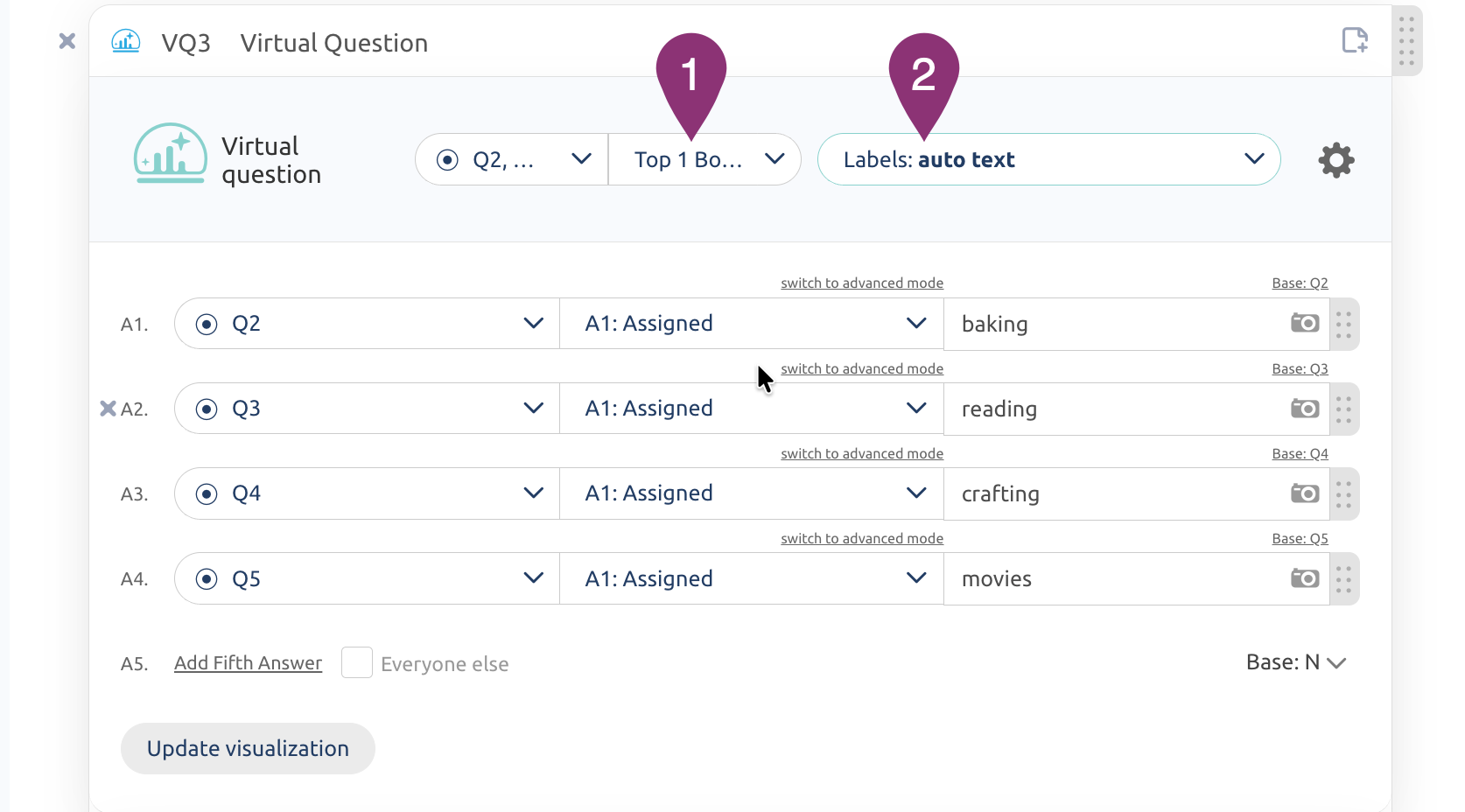Viewport: 1465px width, 812px height.
Task: Close the VQ3 panel with the X
Action: 67,41
